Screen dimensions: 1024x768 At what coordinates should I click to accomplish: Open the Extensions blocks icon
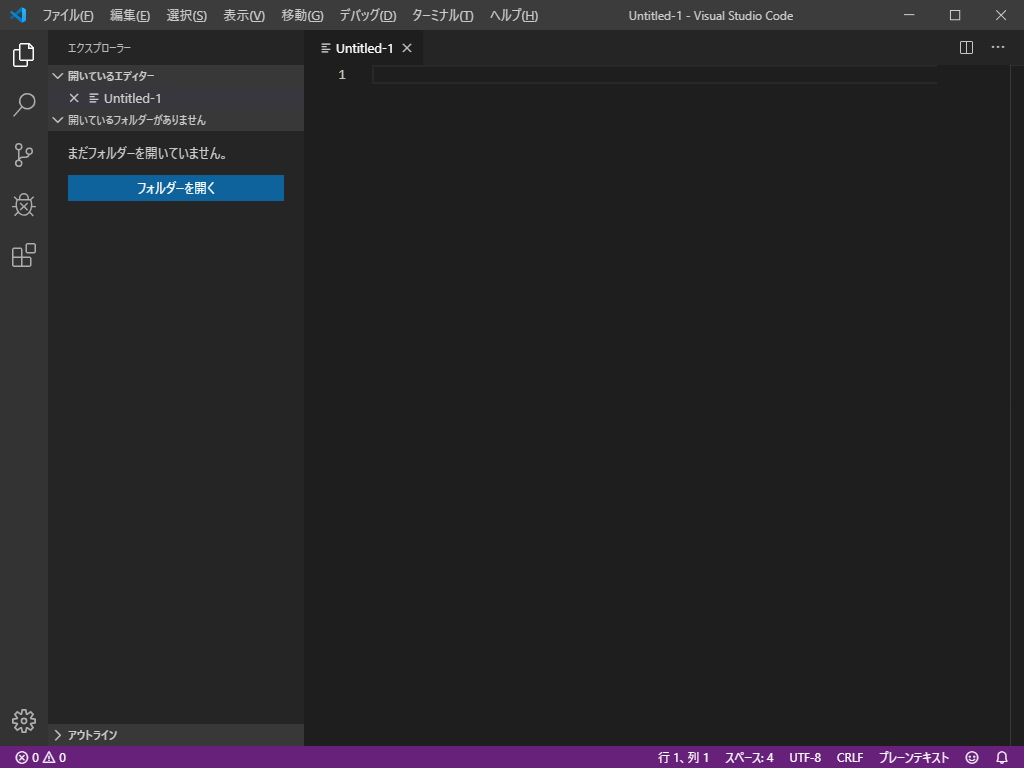[x=24, y=255]
